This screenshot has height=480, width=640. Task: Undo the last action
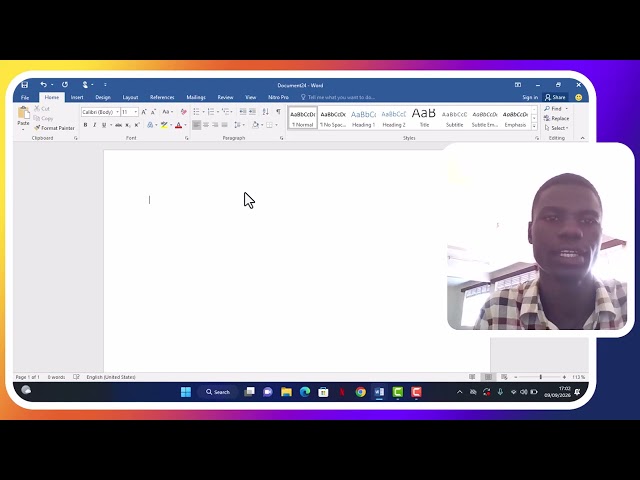(x=44, y=84)
